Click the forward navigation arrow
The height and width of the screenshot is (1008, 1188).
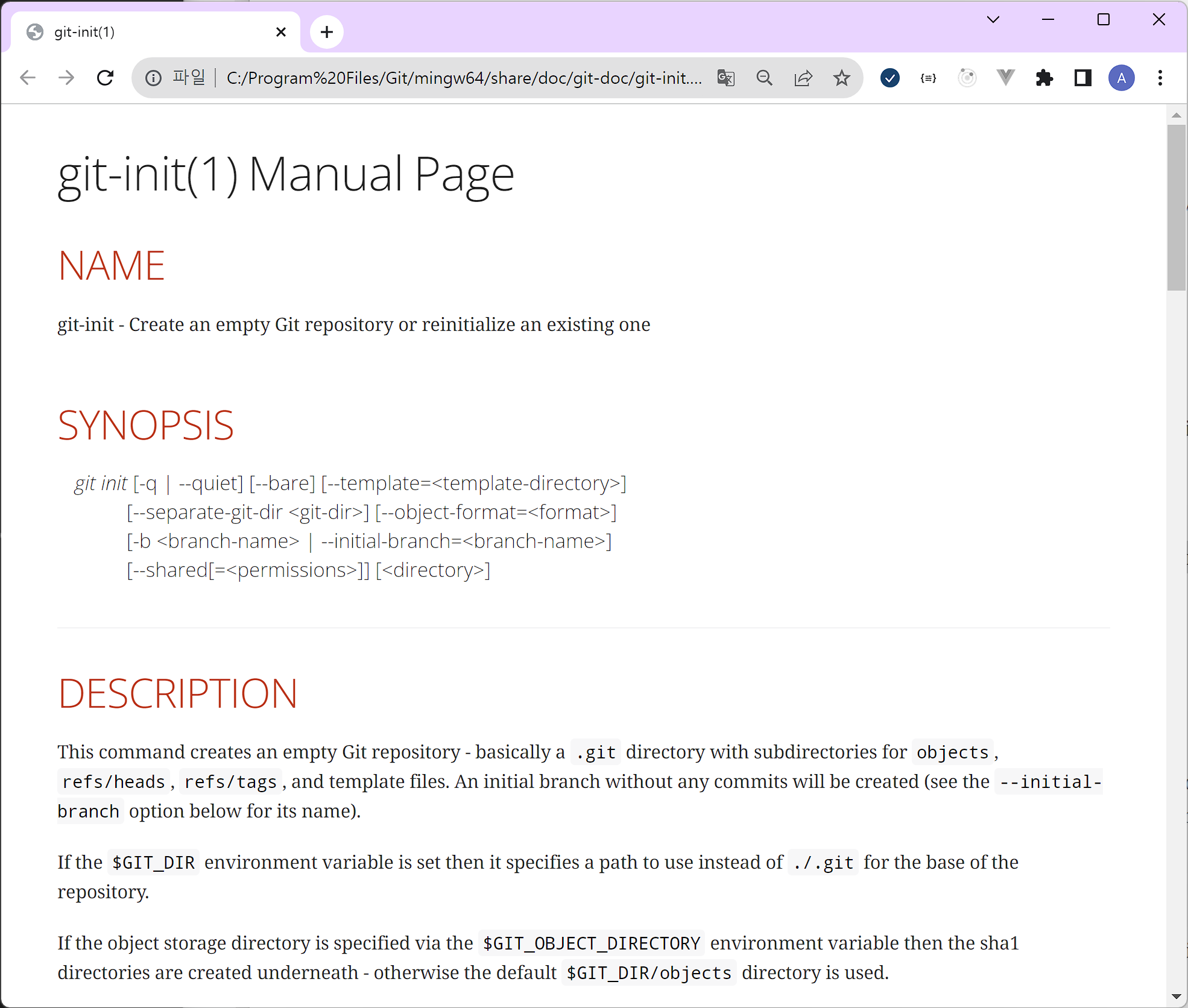(x=66, y=78)
